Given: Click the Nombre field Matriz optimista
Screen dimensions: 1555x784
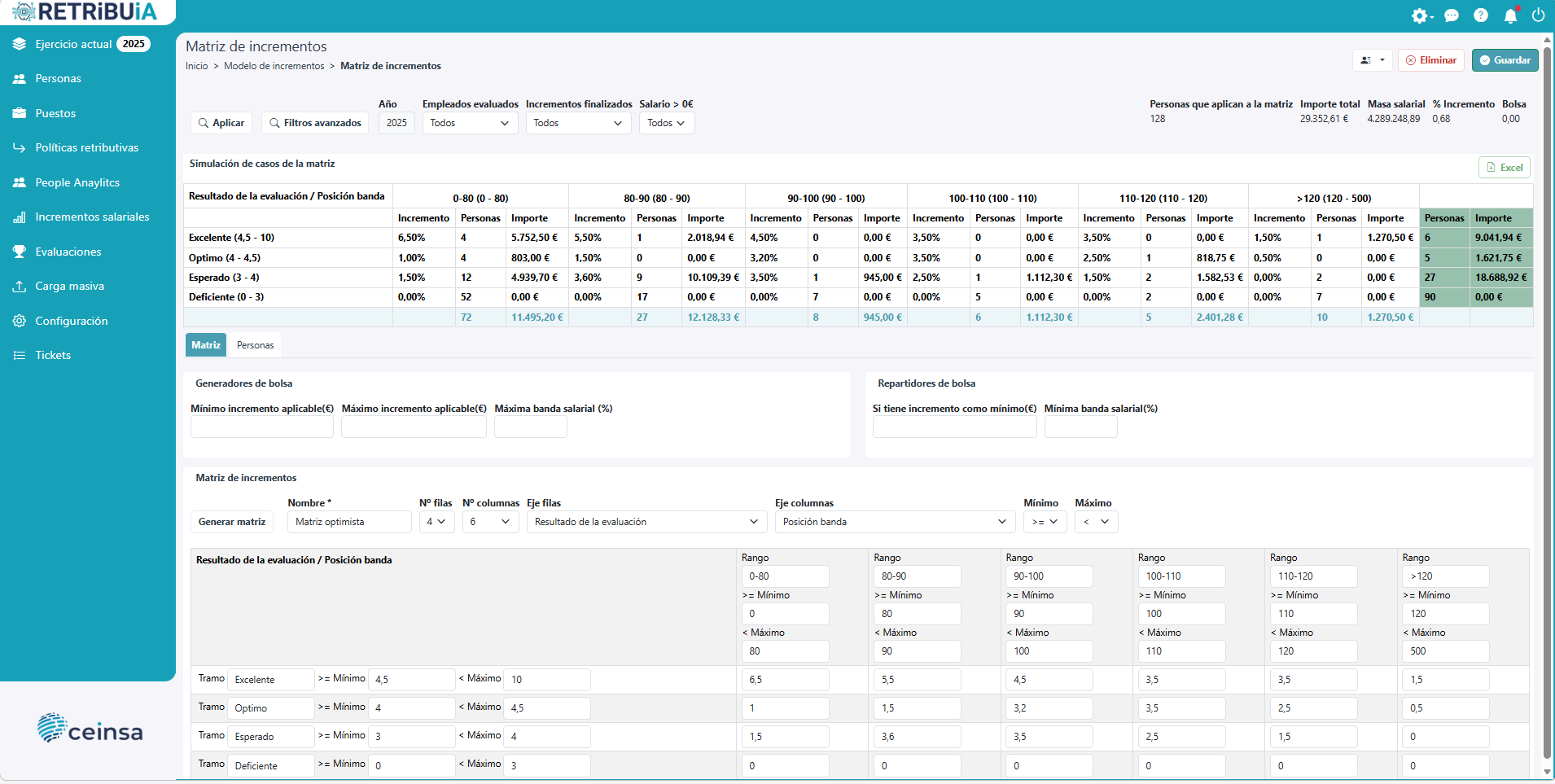Looking at the screenshot, I should tap(349, 522).
